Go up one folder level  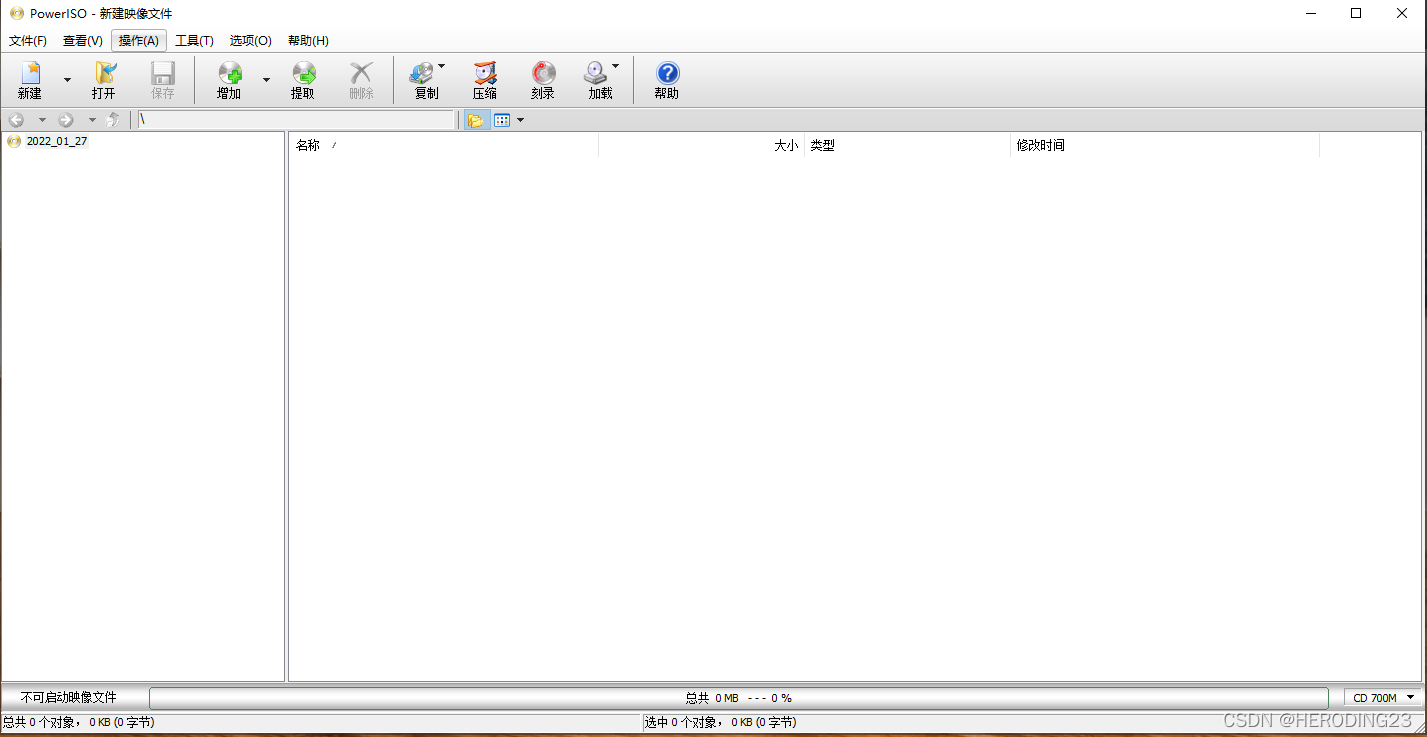[113, 120]
